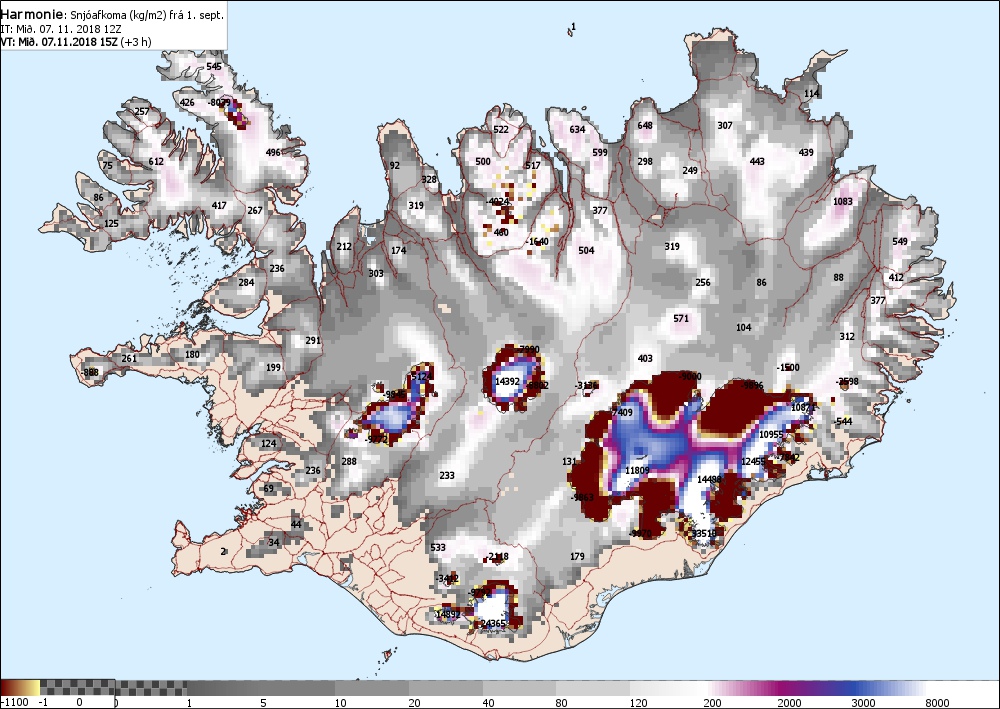Select the 533 value label
The image size is (1000, 709).
point(438,547)
